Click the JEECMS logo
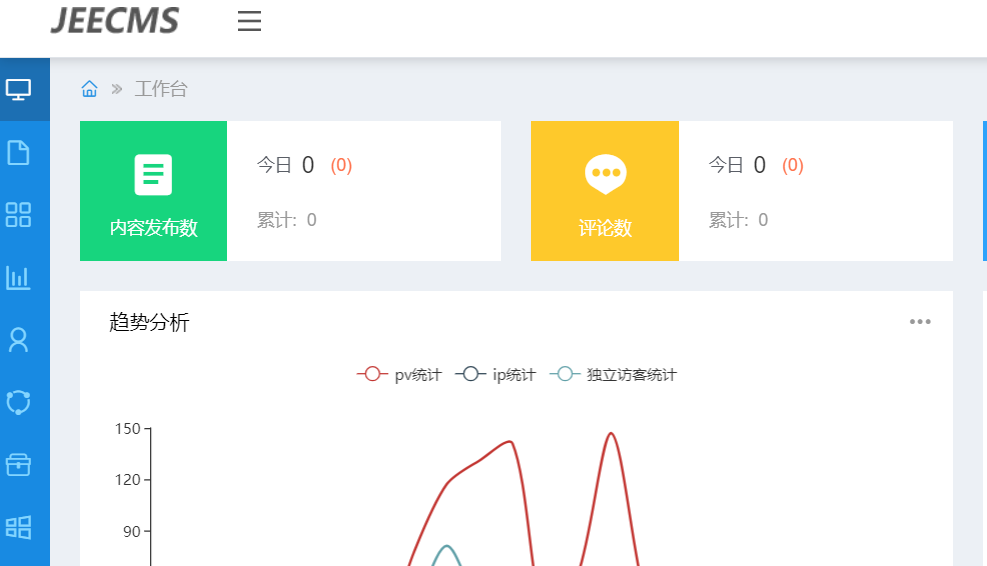 click(x=115, y=20)
